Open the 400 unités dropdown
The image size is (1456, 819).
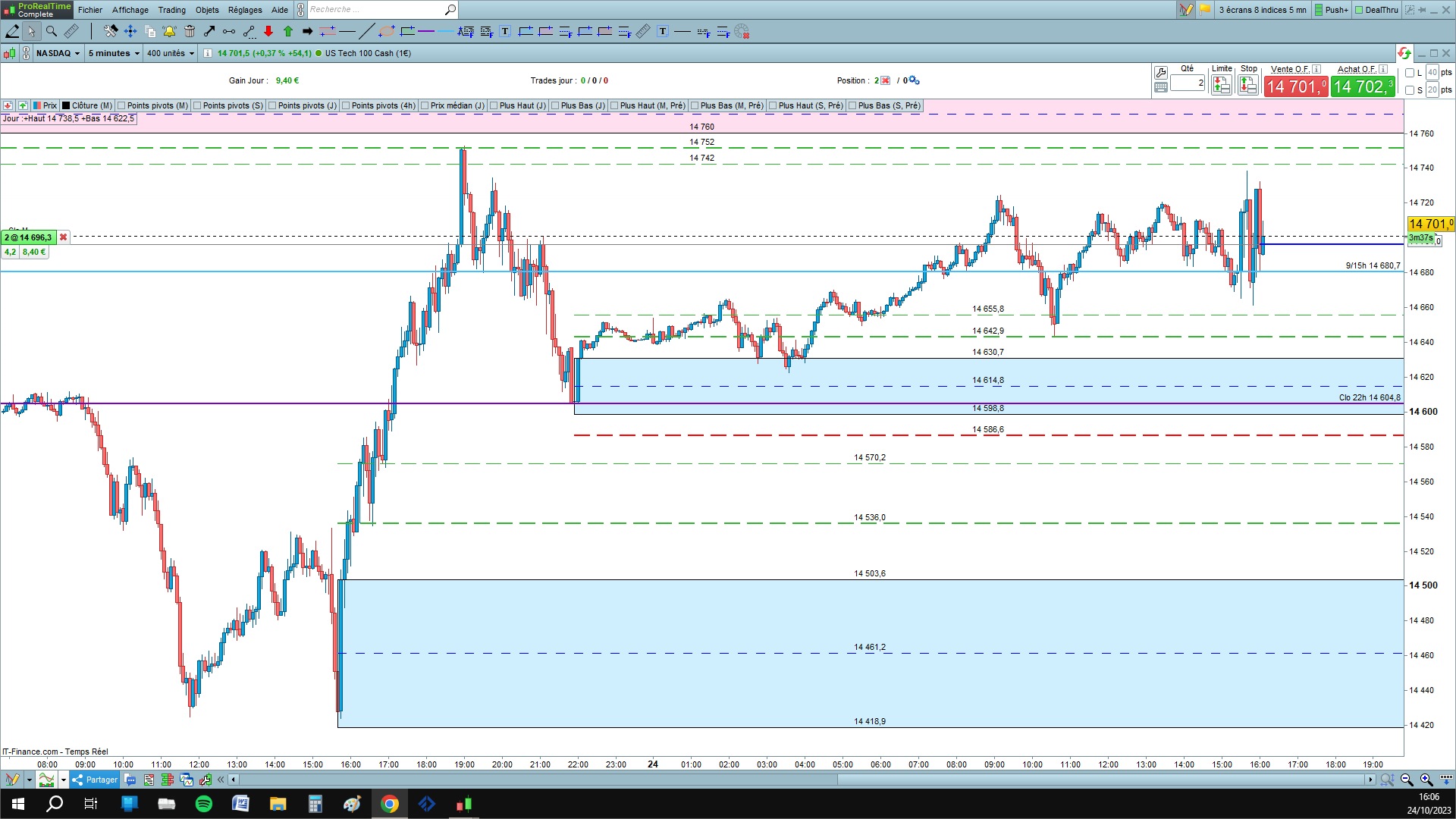point(170,53)
